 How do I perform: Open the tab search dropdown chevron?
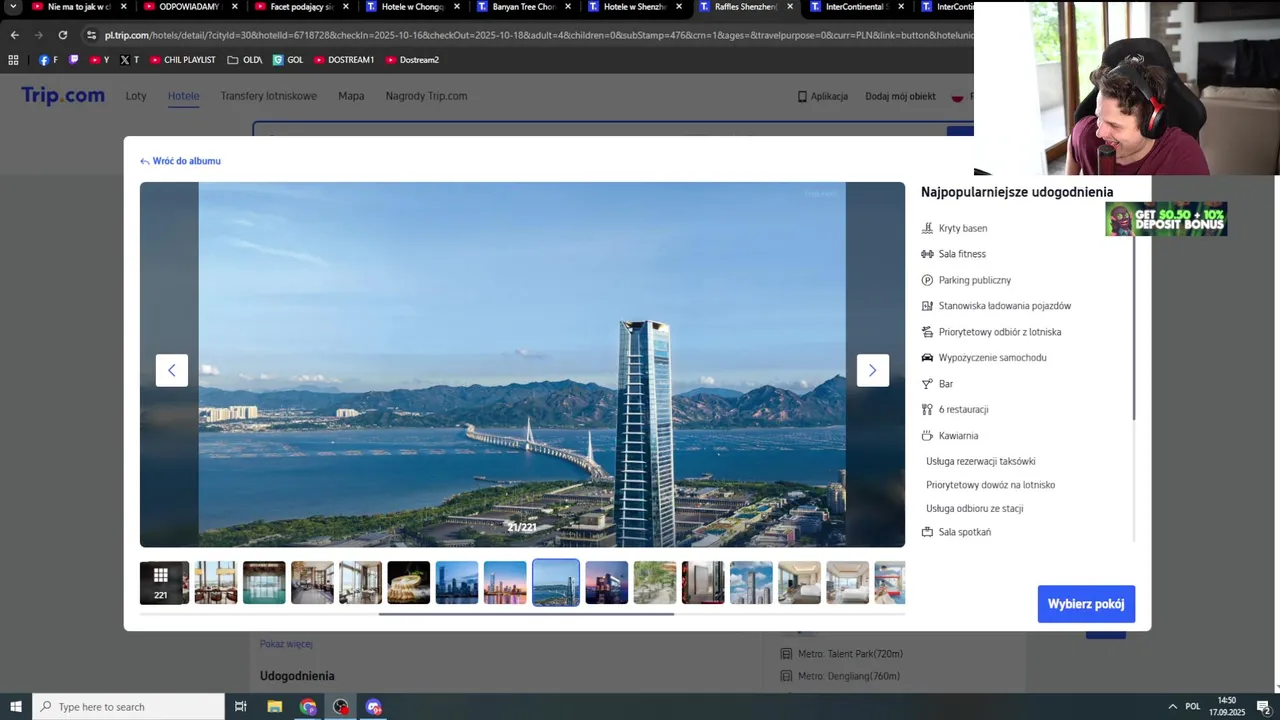[13, 7]
